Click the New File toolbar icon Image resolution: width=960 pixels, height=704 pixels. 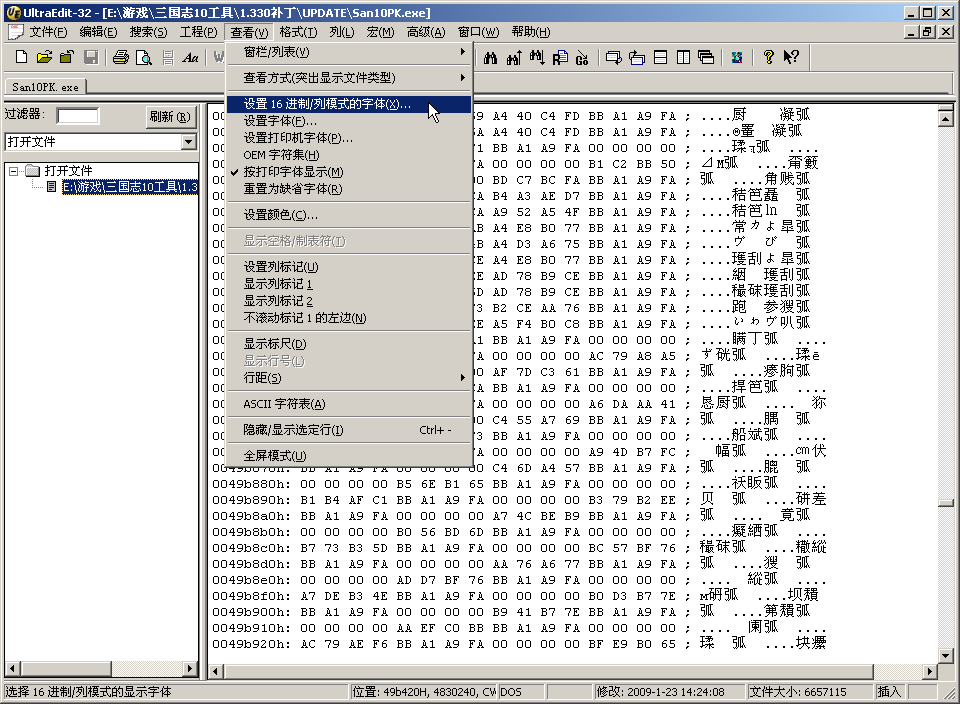tap(21, 58)
